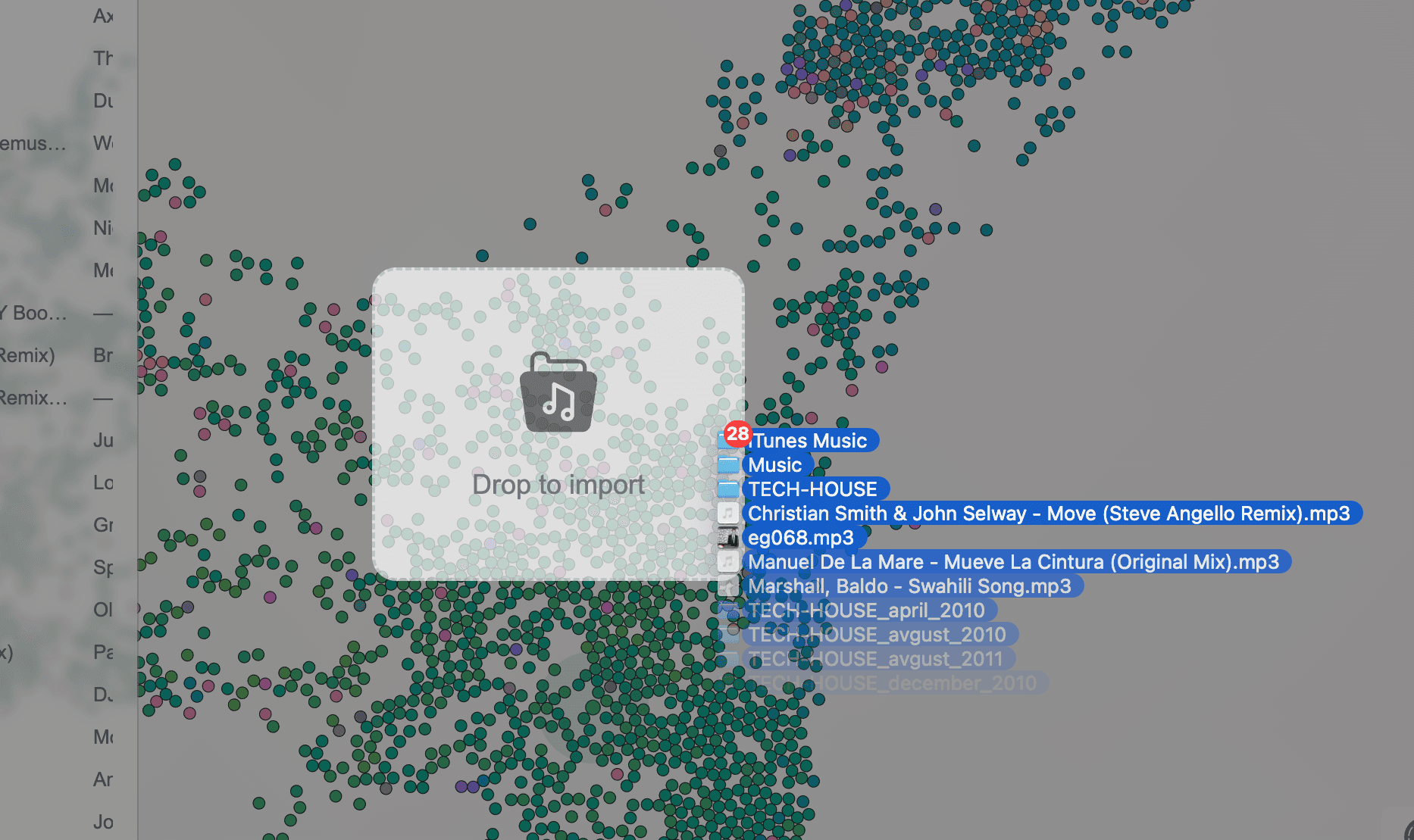Viewport: 1414px width, 840px height.
Task: Click the iTunes Music folder icon
Action: 730,441
